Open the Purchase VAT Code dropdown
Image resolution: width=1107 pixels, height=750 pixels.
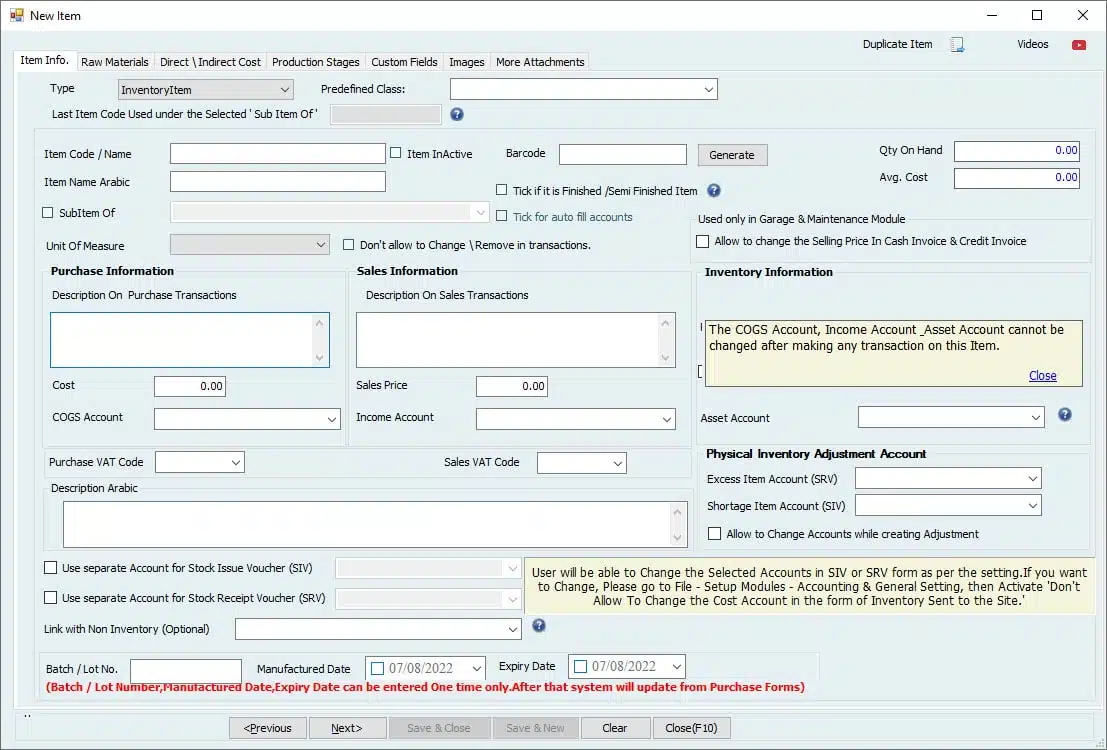[x=200, y=463]
